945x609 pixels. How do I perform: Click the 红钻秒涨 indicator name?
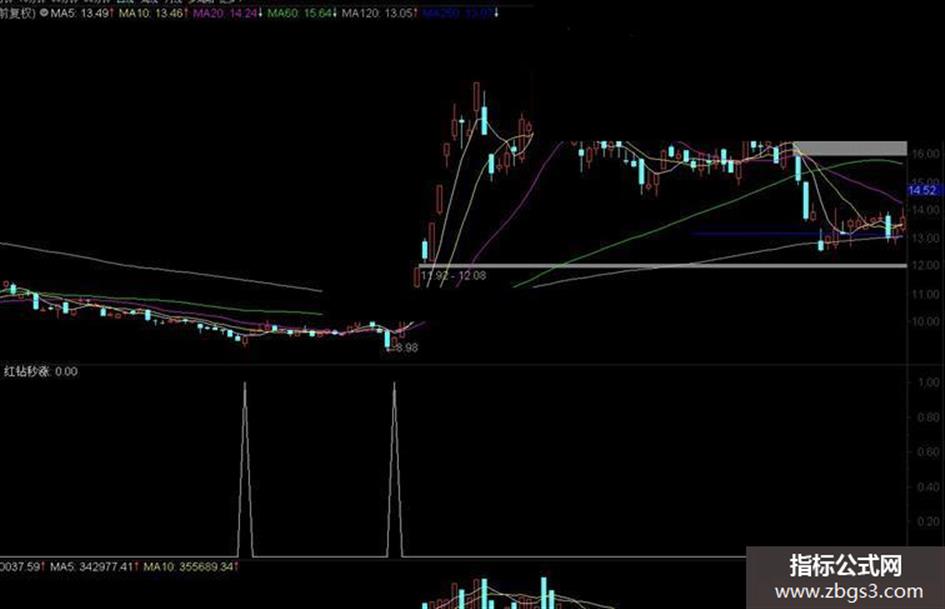pos(27,371)
